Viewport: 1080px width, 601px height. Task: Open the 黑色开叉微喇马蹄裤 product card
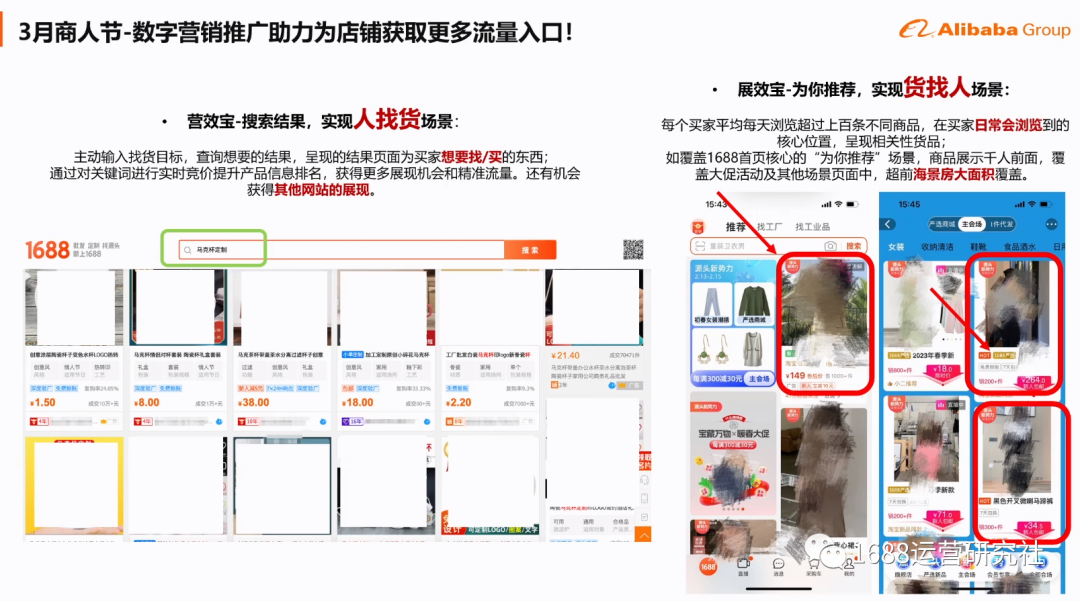coord(1021,471)
